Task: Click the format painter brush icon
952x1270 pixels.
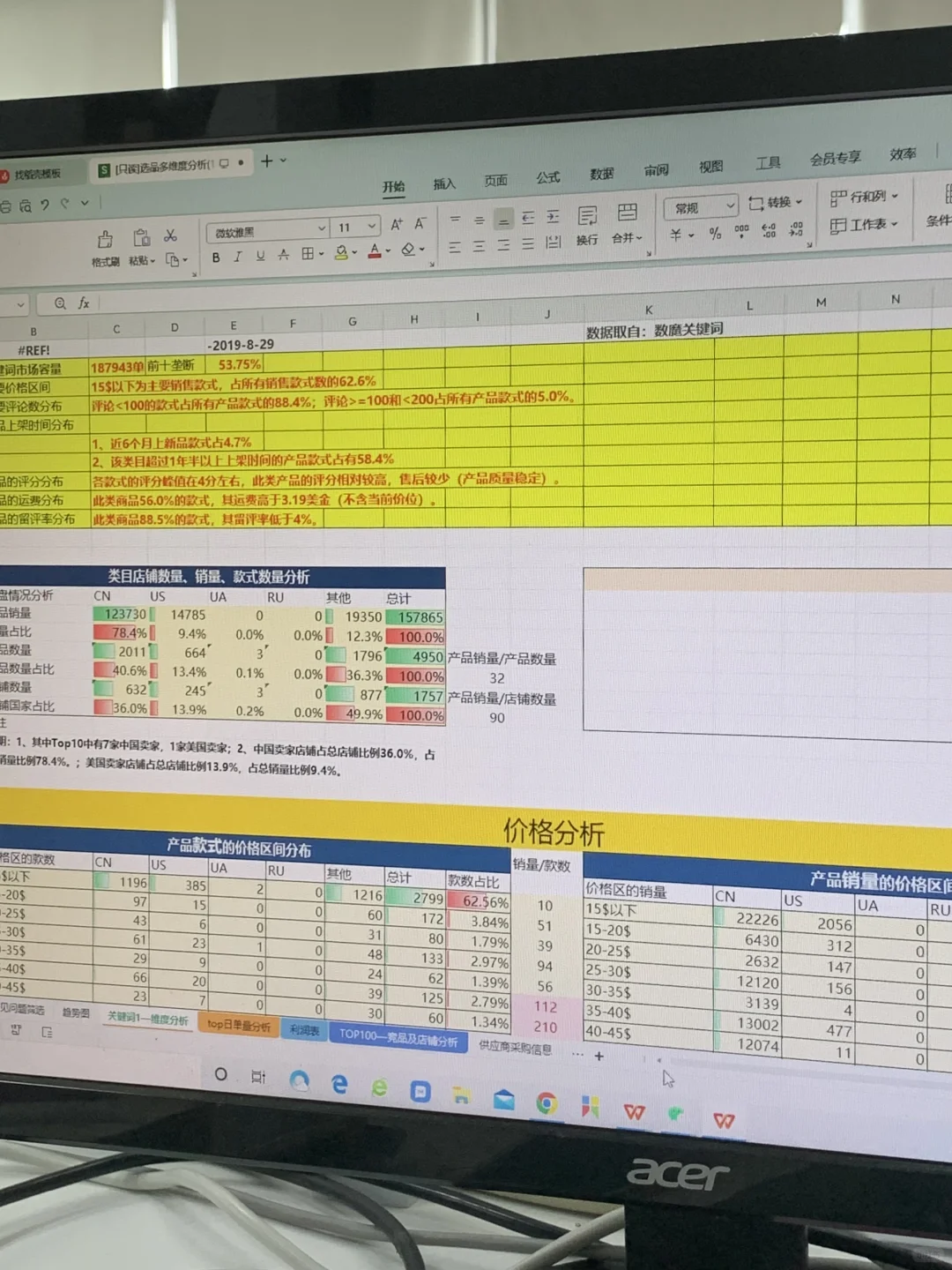Action: pyautogui.click(x=105, y=239)
